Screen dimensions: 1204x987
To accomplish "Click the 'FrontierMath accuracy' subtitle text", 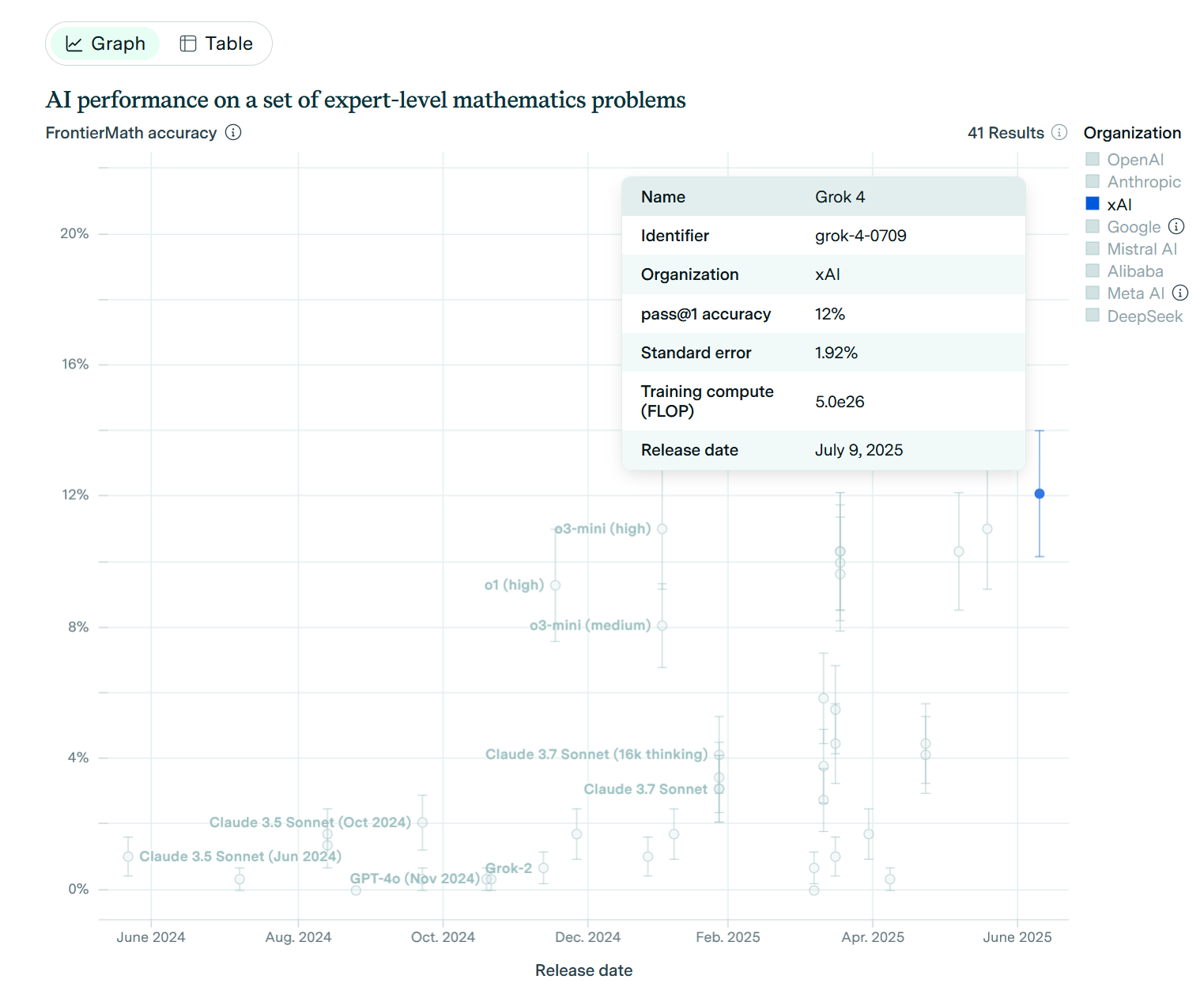I will (131, 133).
